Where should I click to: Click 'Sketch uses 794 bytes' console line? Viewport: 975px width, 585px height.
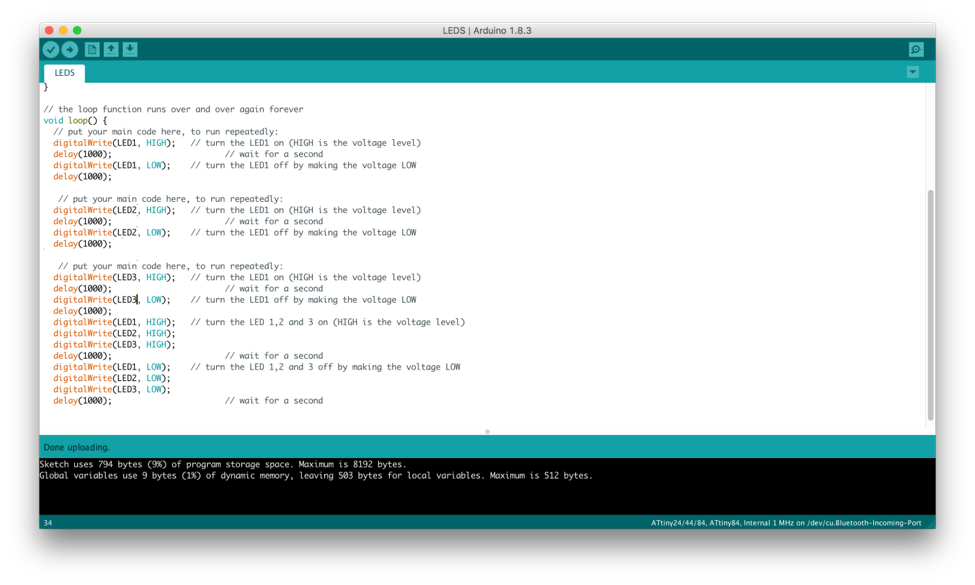[x=223, y=464]
